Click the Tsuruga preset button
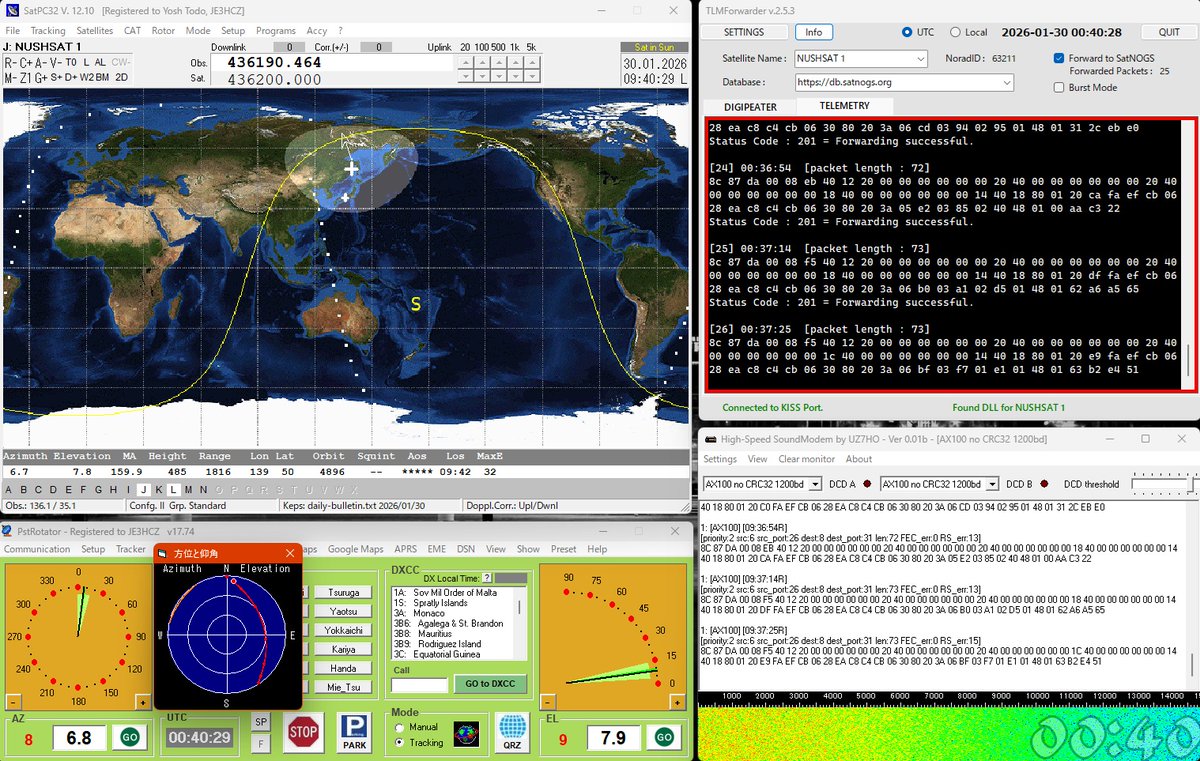The width and height of the screenshot is (1200, 761). pyautogui.click(x=344, y=592)
